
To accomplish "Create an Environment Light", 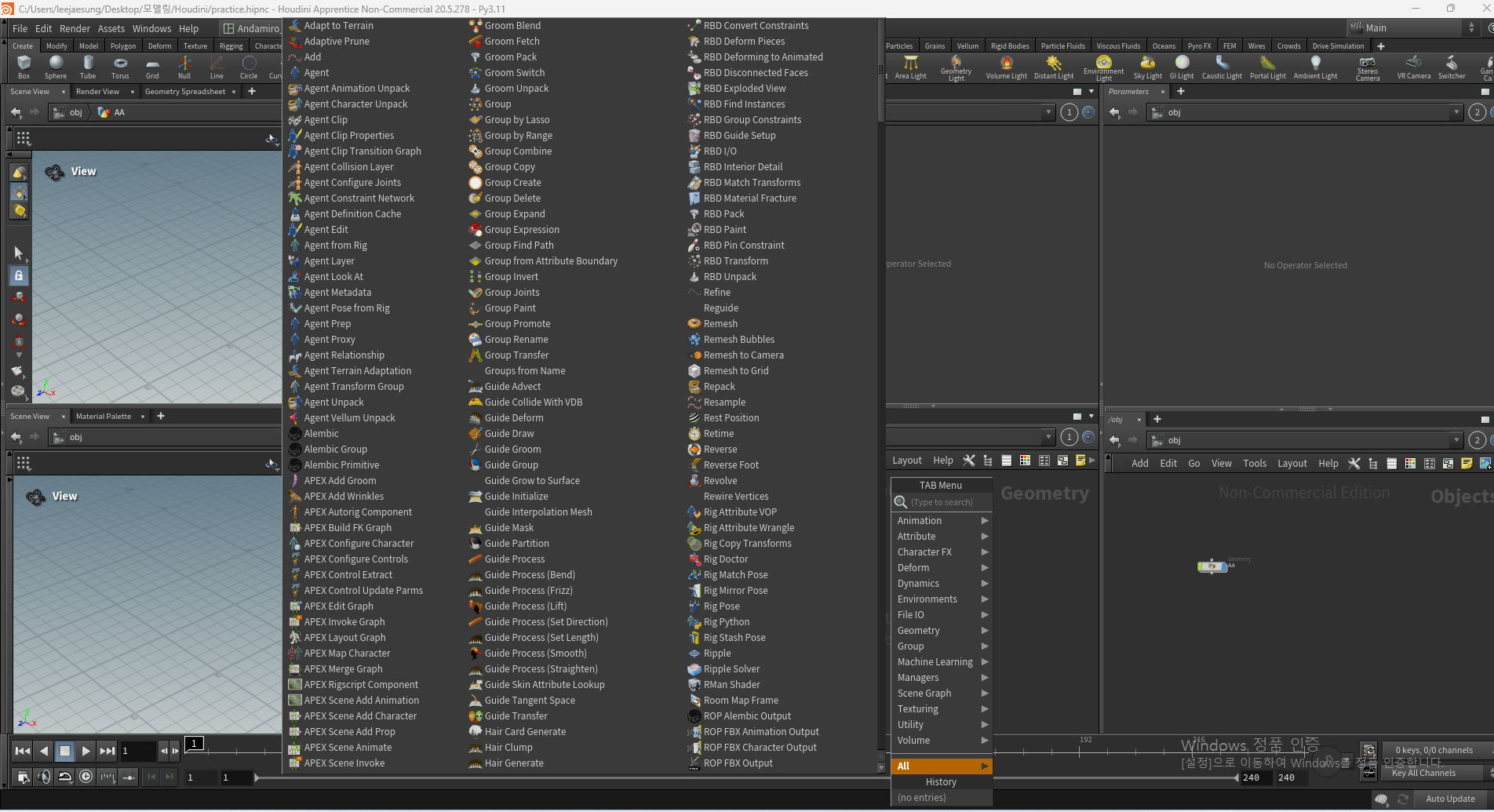I will 1103,67.
